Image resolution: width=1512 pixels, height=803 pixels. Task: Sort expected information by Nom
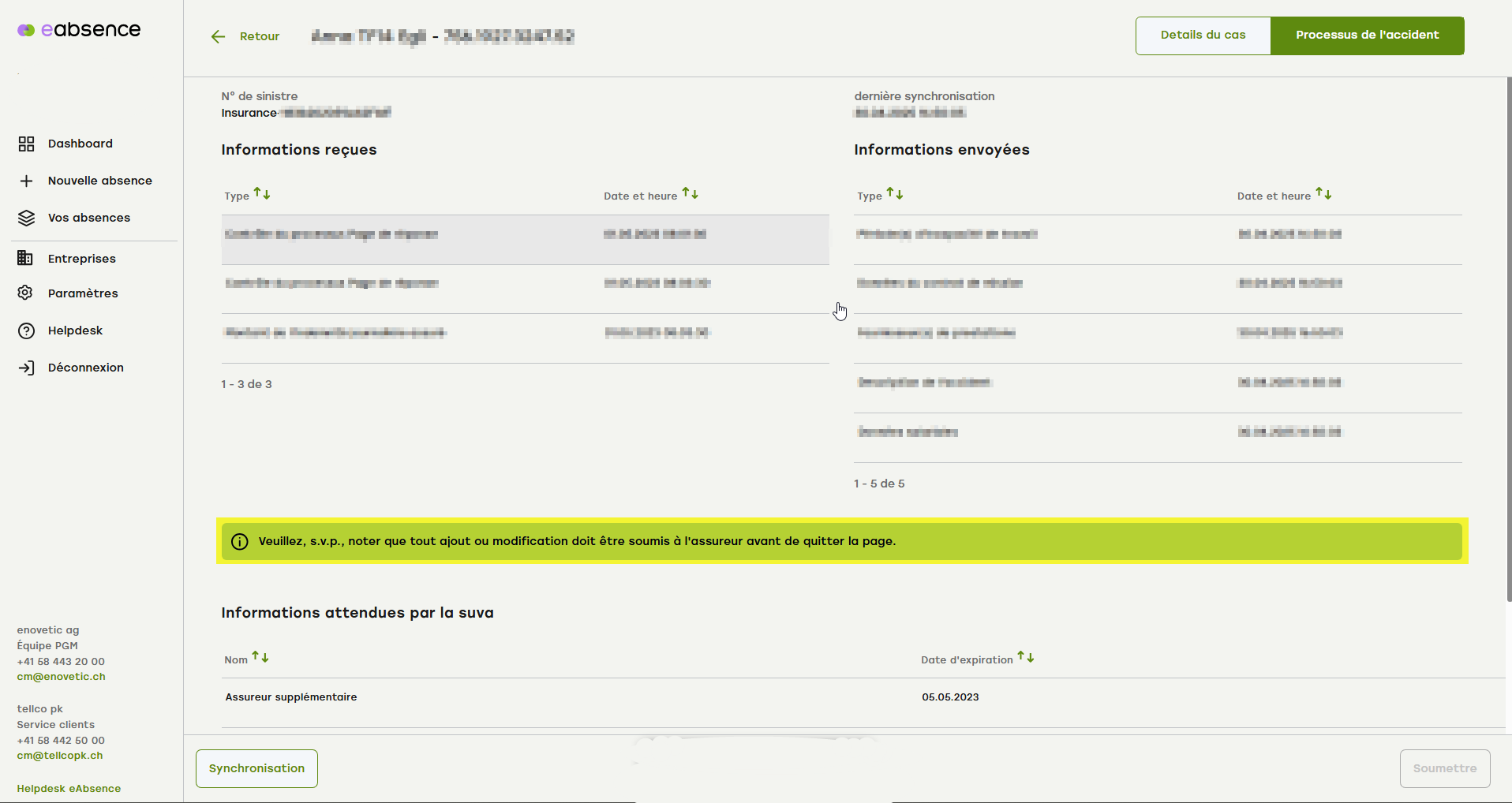pyautogui.click(x=260, y=658)
